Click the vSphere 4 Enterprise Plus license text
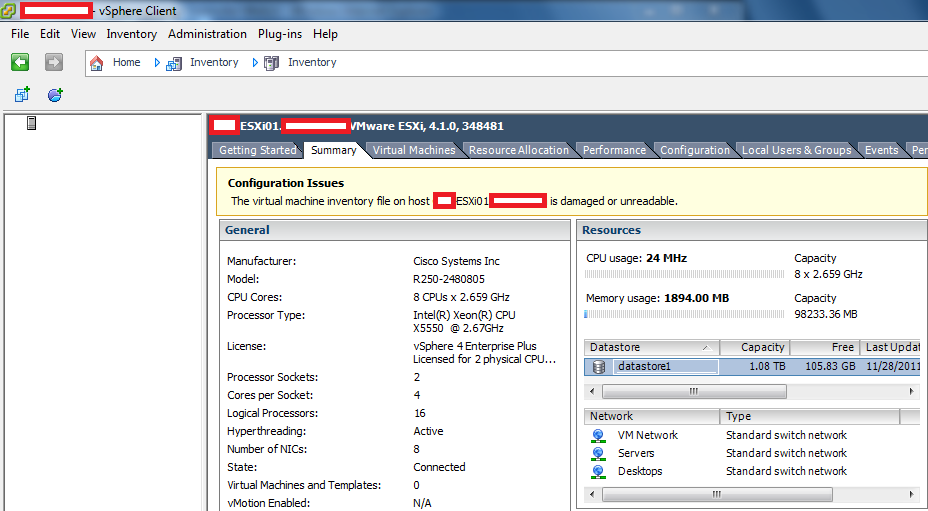928x511 pixels. click(475, 346)
